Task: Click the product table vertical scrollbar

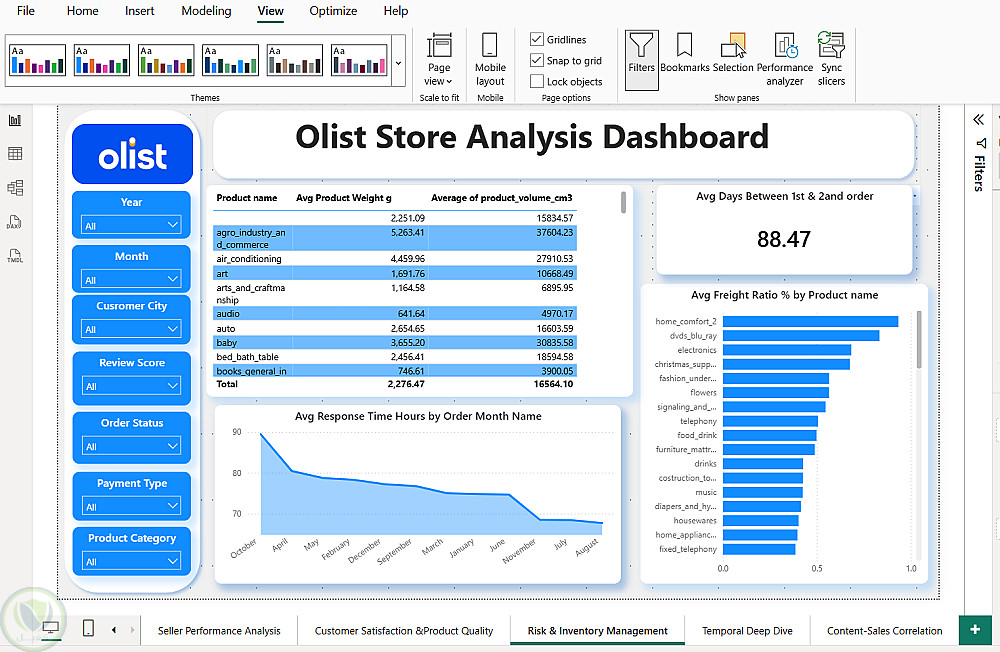Action: 623,203
